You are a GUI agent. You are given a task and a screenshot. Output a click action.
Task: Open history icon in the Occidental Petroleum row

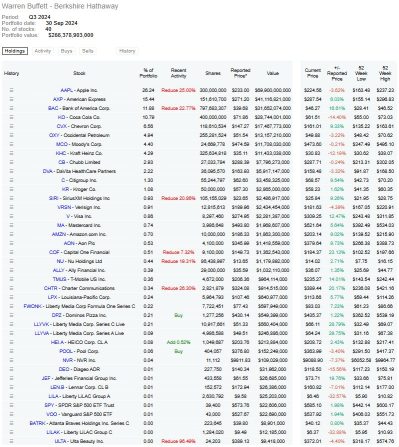coord(12,135)
